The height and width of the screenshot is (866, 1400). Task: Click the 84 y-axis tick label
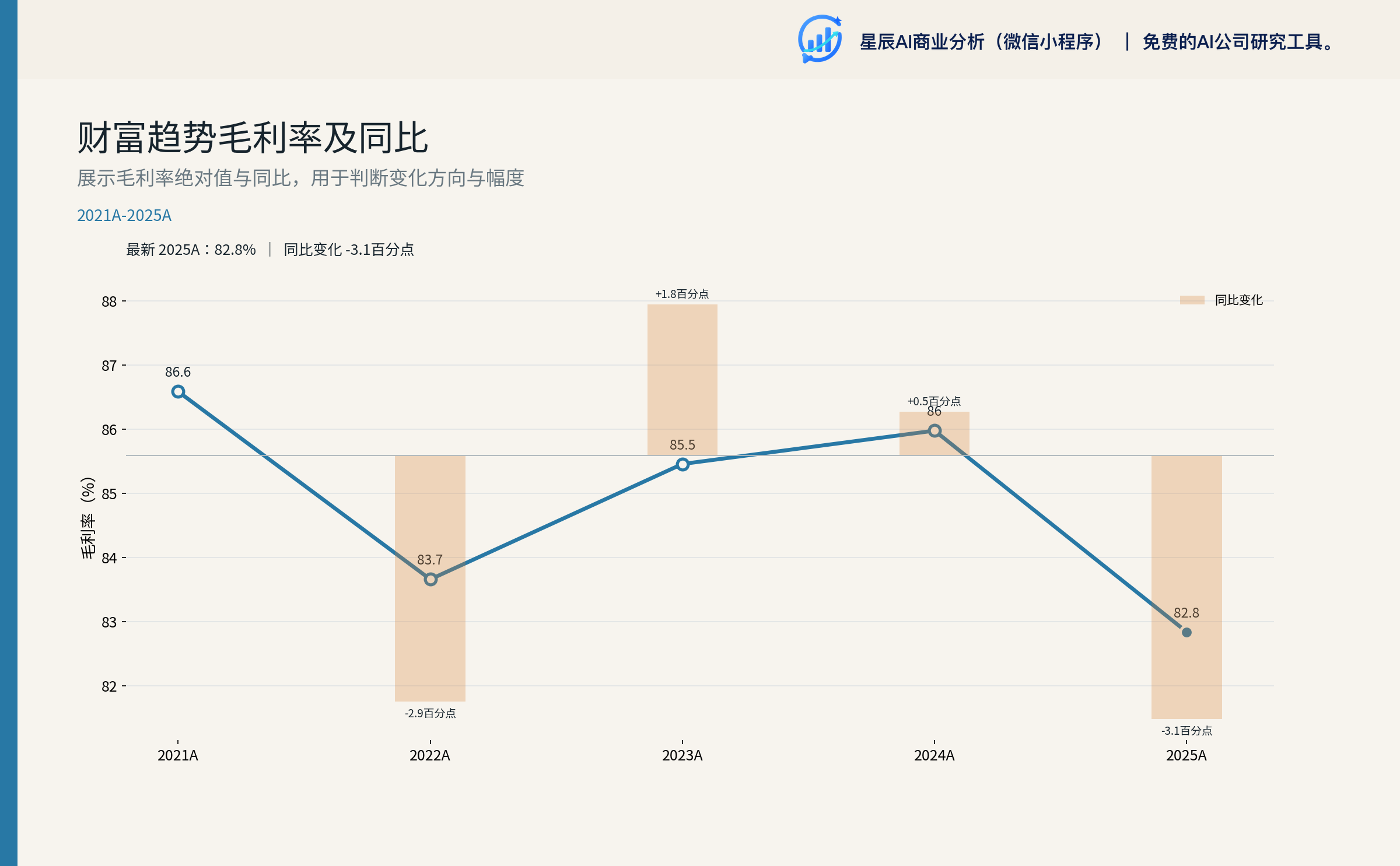pyautogui.click(x=109, y=558)
